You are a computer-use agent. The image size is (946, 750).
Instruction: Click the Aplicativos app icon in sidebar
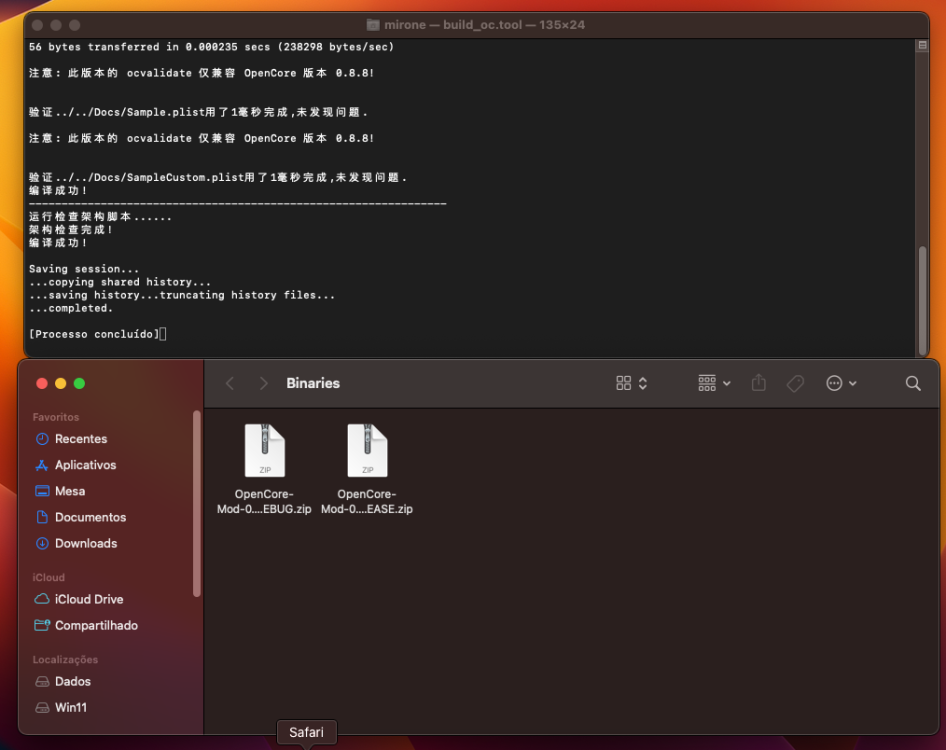pos(42,465)
